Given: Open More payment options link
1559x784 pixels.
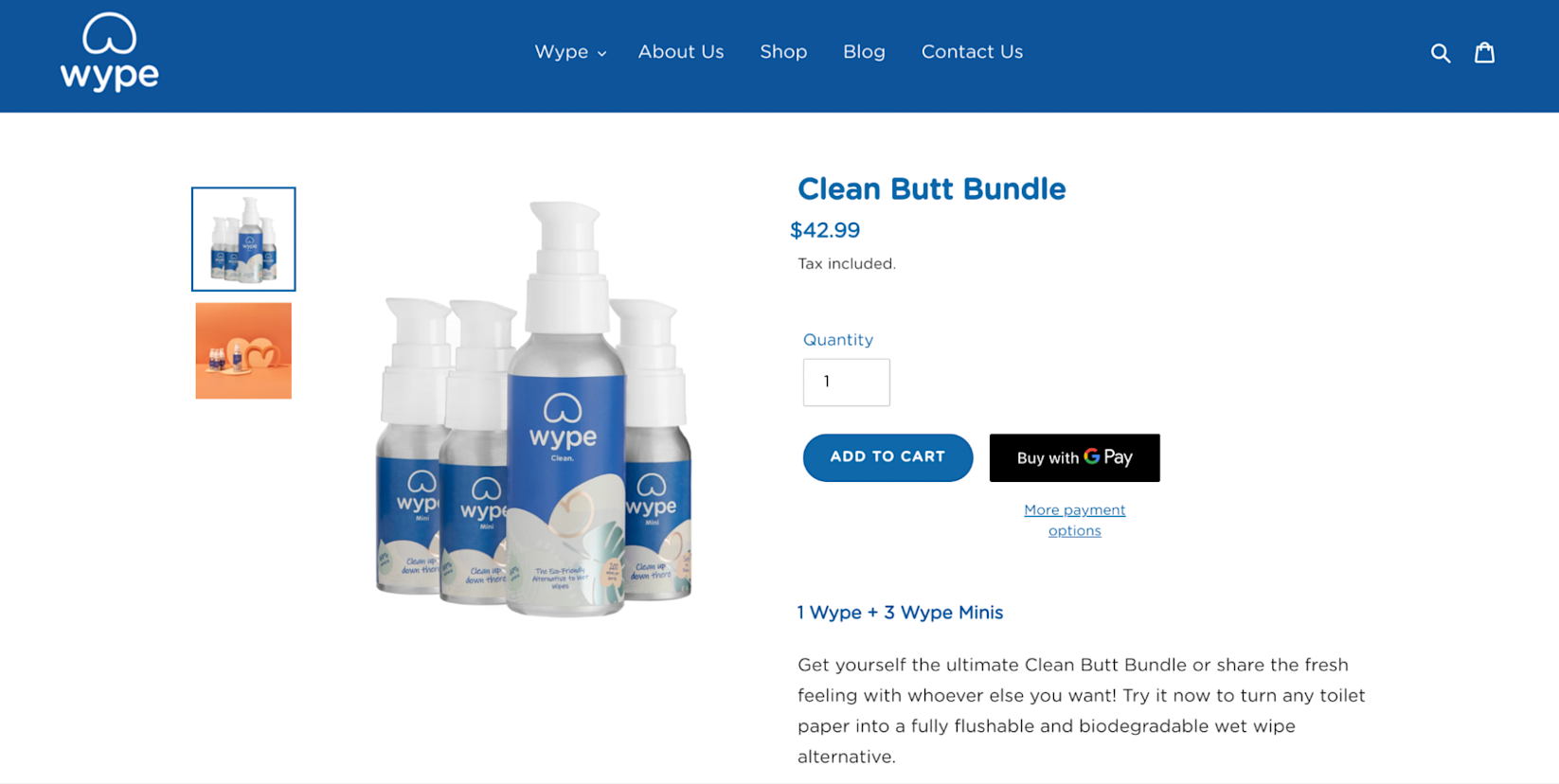Looking at the screenshot, I should [x=1074, y=520].
